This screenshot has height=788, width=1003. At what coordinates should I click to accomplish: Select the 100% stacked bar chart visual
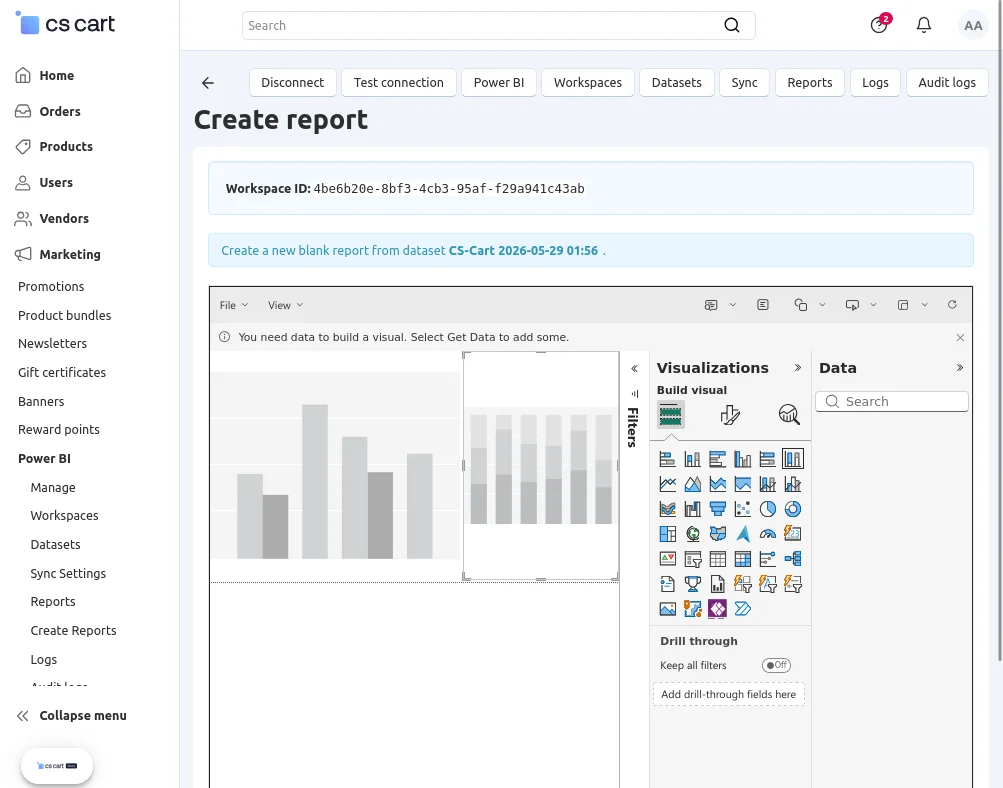pos(767,459)
